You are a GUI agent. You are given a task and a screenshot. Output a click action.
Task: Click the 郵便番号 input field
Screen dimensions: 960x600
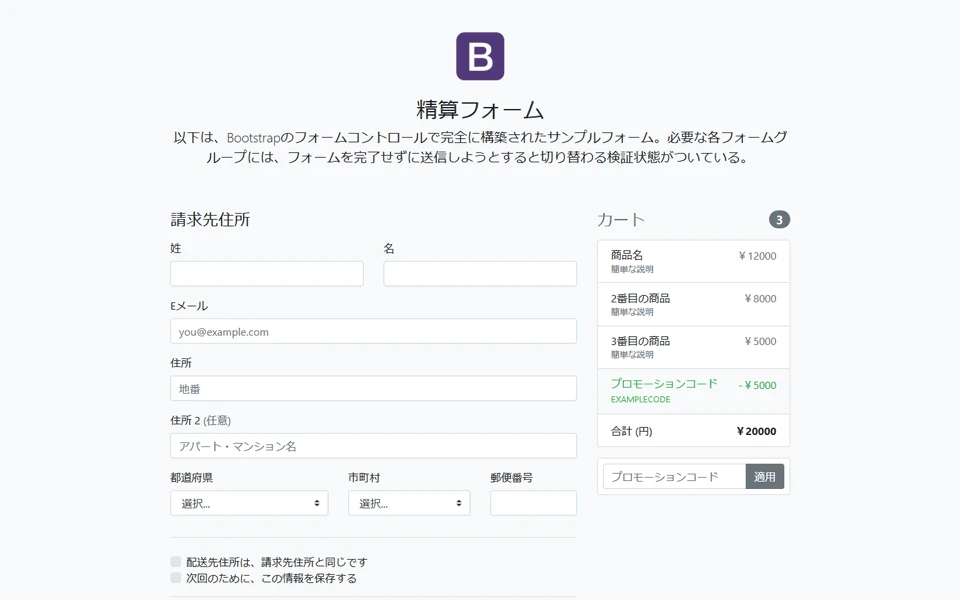(533, 503)
